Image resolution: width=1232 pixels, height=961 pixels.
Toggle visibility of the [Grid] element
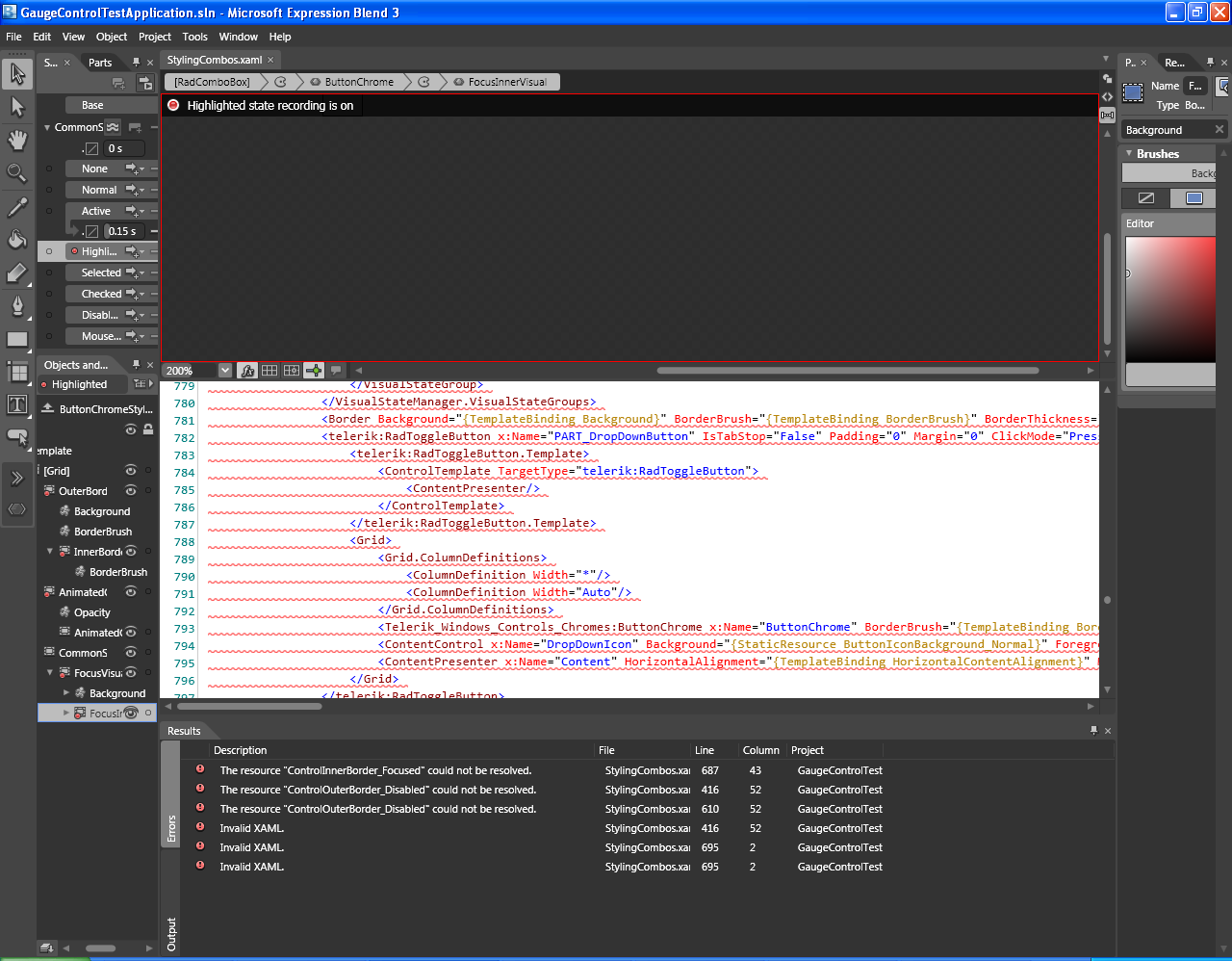point(131,471)
